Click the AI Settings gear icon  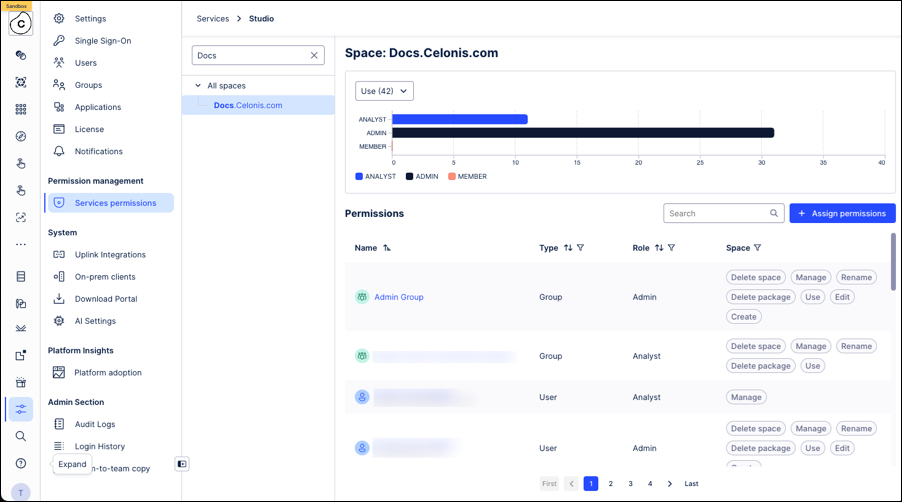59,321
